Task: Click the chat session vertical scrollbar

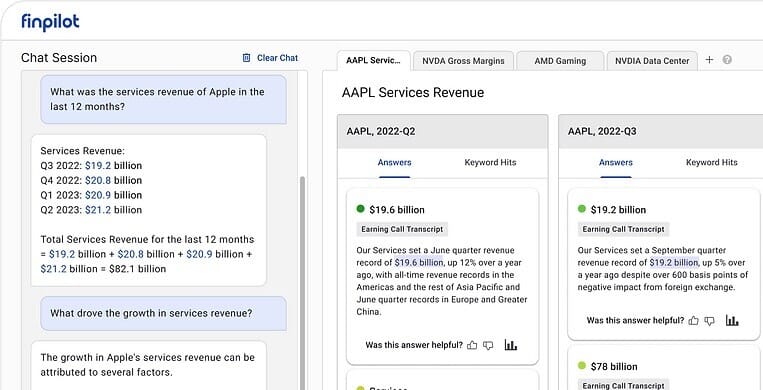Action: click(302, 282)
